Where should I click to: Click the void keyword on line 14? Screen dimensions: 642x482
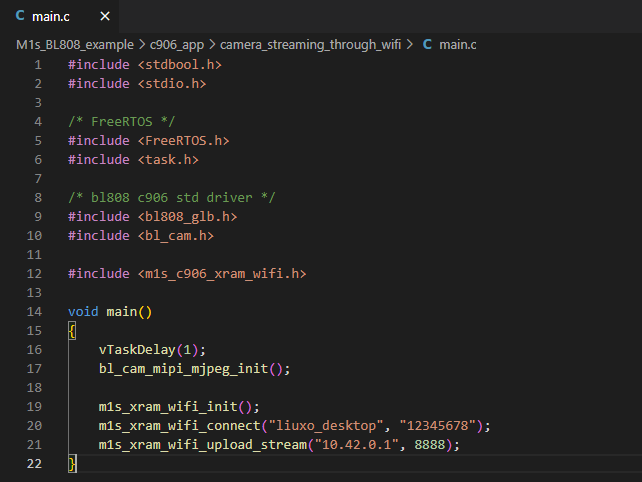pos(83,312)
